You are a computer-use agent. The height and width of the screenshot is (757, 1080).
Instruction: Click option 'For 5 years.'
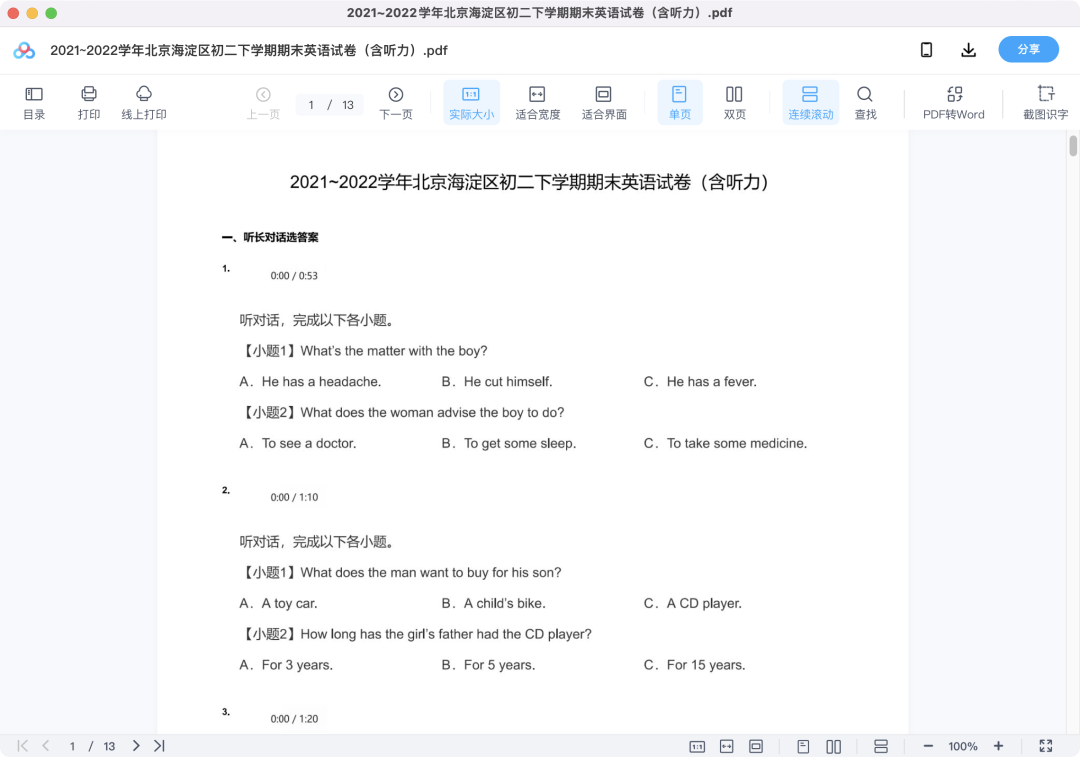[499, 665]
